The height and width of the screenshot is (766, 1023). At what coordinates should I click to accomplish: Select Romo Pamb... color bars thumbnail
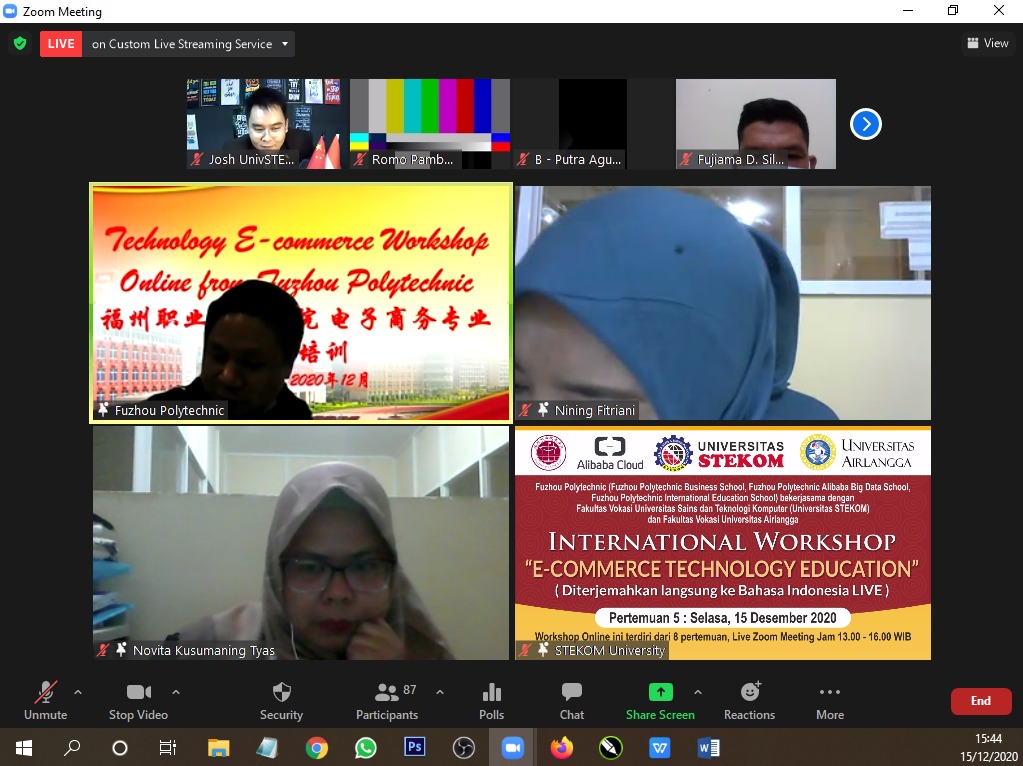click(430, 124)
